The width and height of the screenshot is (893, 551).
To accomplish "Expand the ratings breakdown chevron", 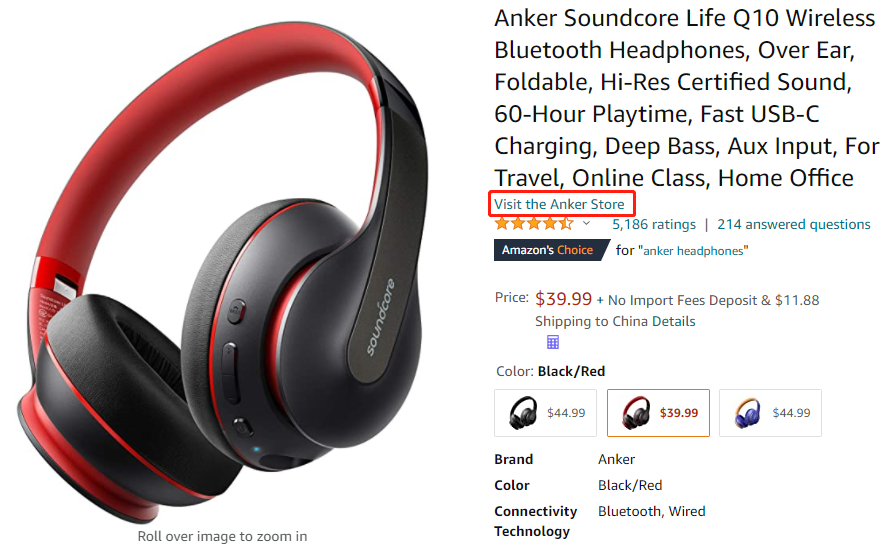I will click(586, 223).
